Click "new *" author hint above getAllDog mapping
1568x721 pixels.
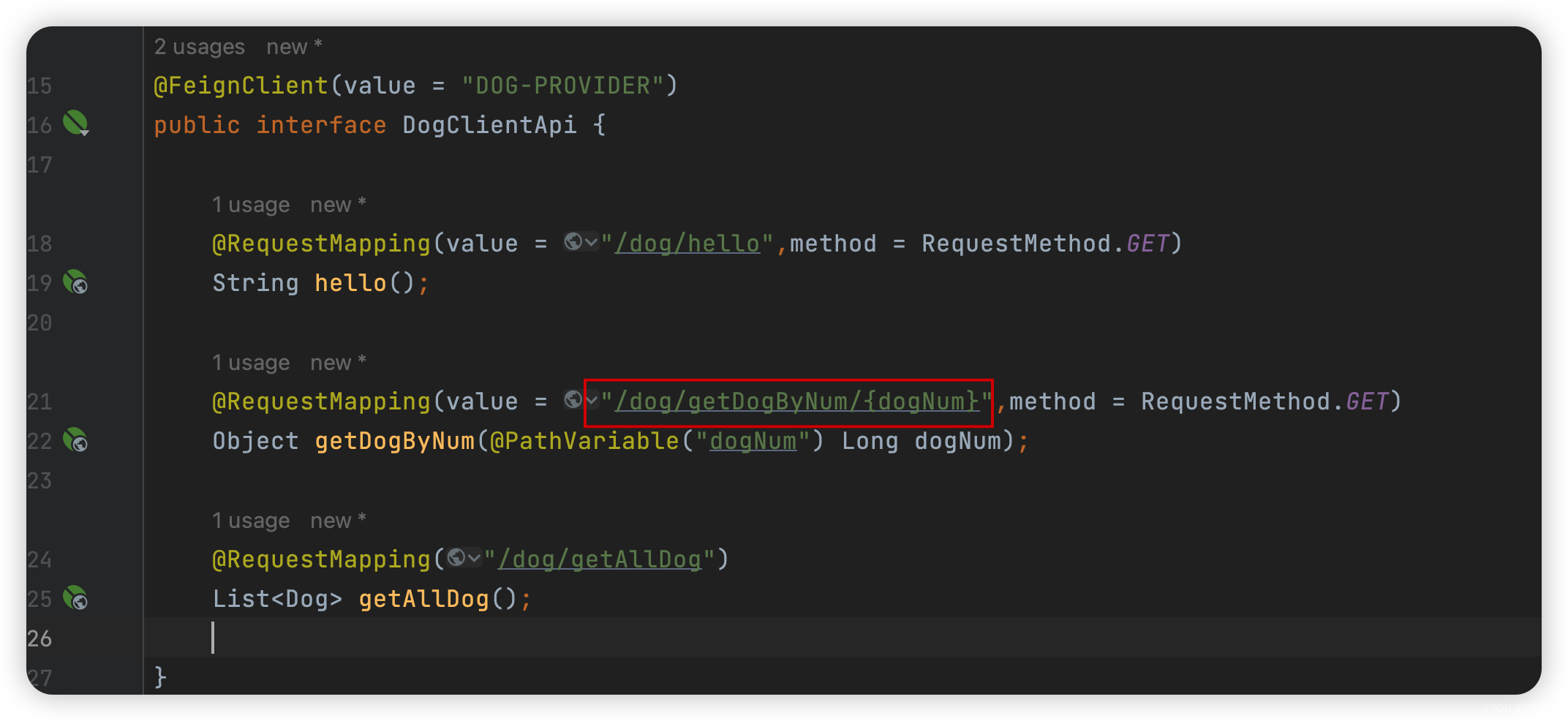coord(339,521)
